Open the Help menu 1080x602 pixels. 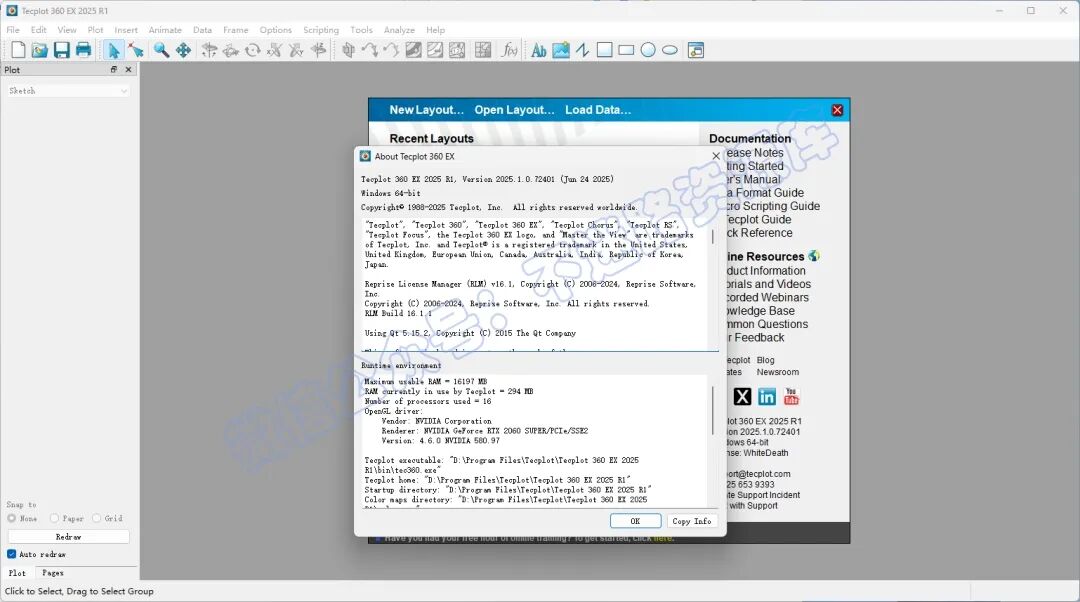click(x=435, y=30)
